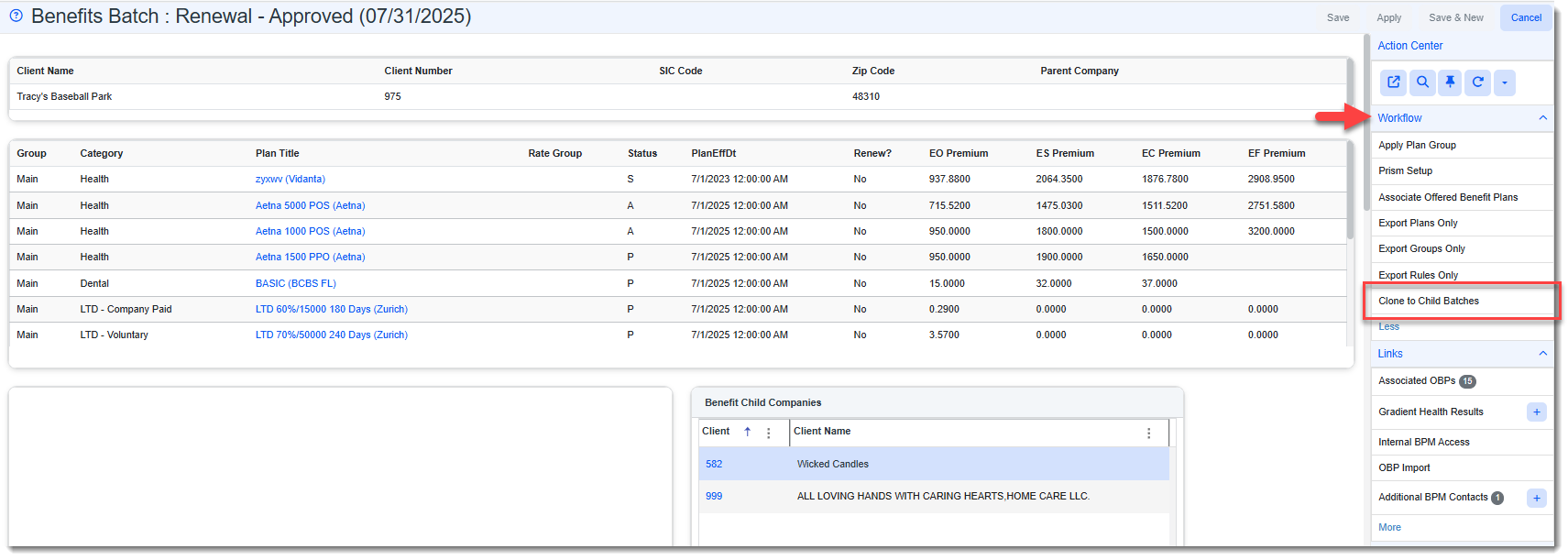Add an Additional BPM Contact with plus
The image size is (1568, 560).
(1537, 498)
